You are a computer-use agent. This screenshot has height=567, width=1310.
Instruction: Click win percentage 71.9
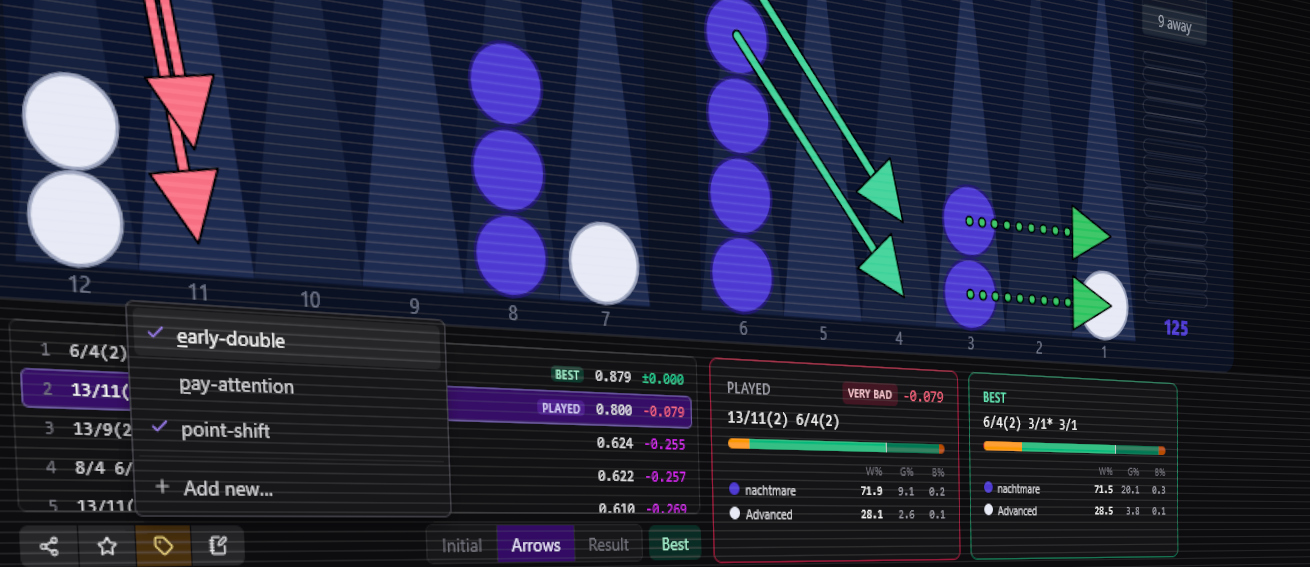click(871, 491)
